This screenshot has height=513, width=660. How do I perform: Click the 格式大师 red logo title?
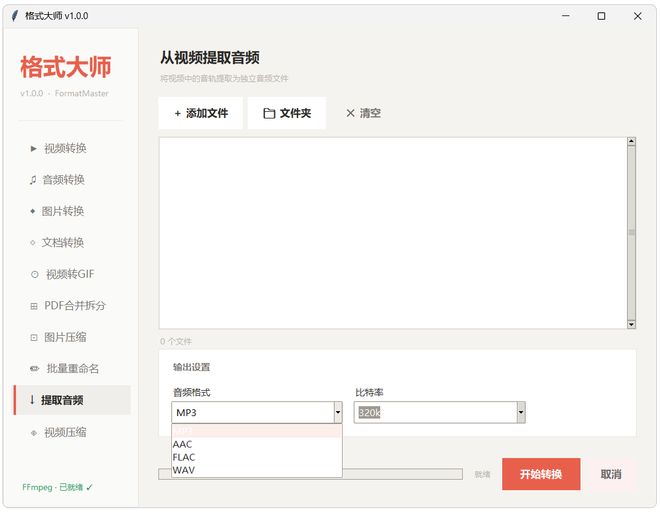(66, 67)
